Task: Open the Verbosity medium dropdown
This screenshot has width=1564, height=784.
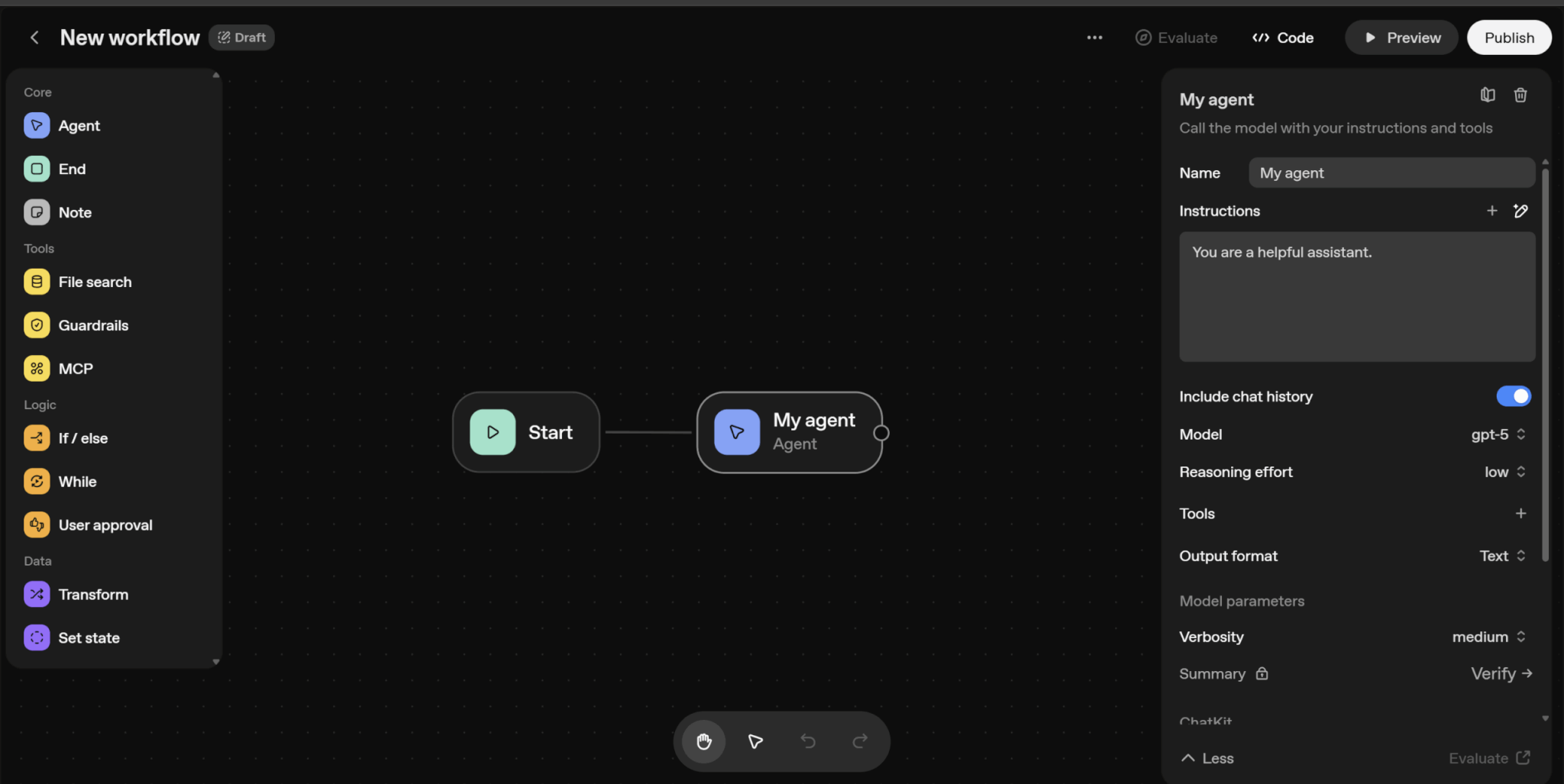Action: coord(1488,637)
